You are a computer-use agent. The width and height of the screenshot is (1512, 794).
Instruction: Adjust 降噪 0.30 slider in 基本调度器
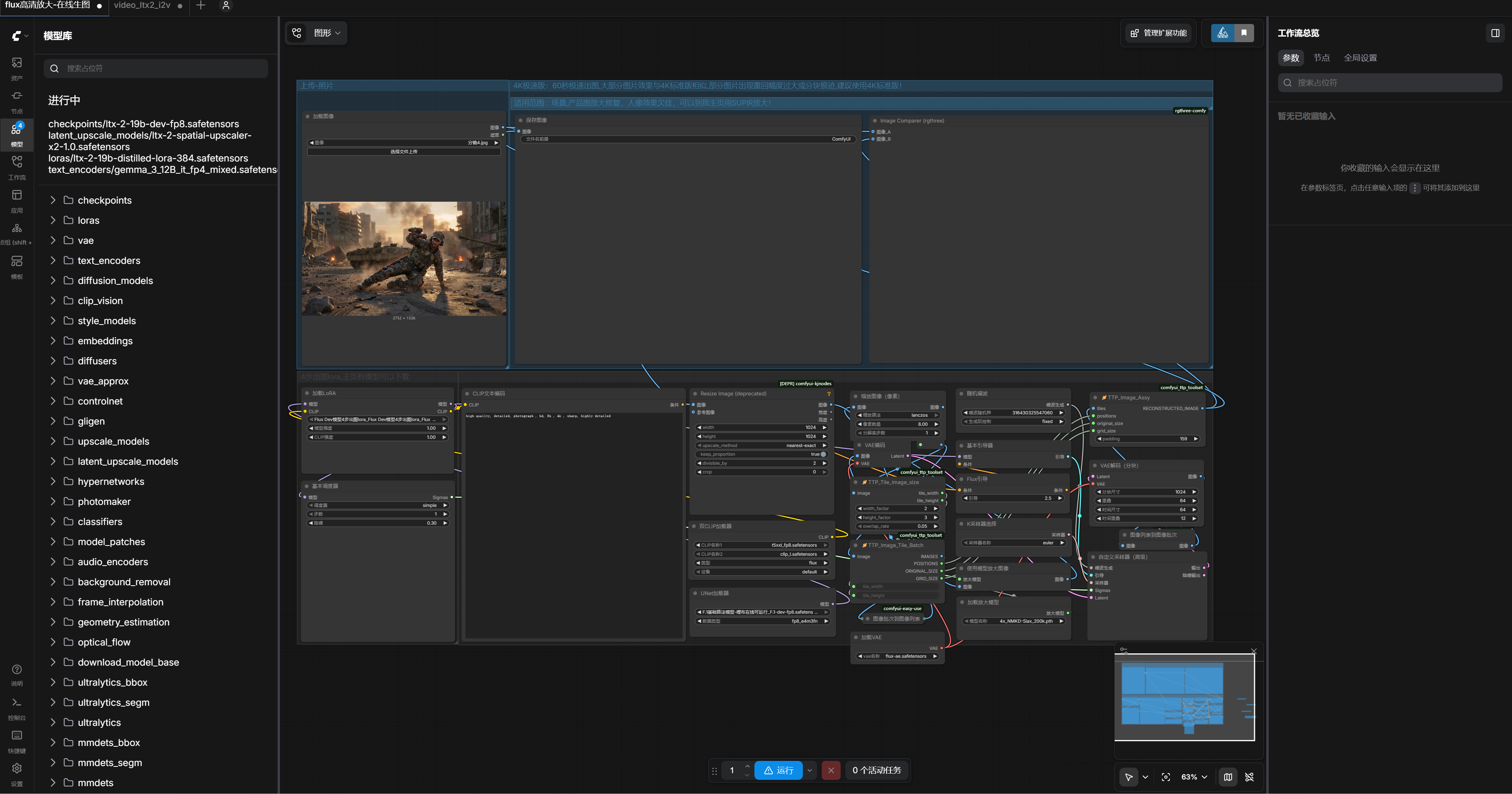[x=378, y=523]
